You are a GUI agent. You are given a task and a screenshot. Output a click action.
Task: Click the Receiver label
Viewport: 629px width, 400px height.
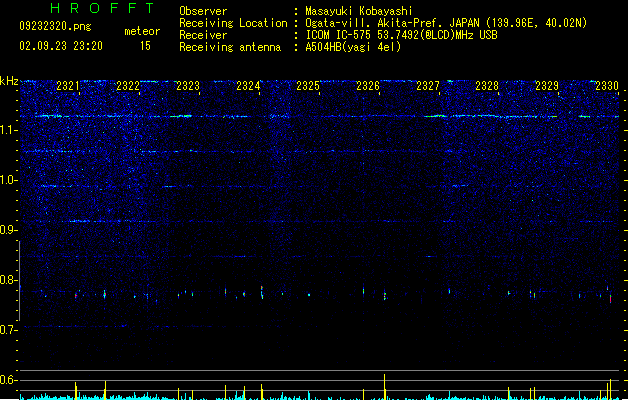(x=203, y=35)
